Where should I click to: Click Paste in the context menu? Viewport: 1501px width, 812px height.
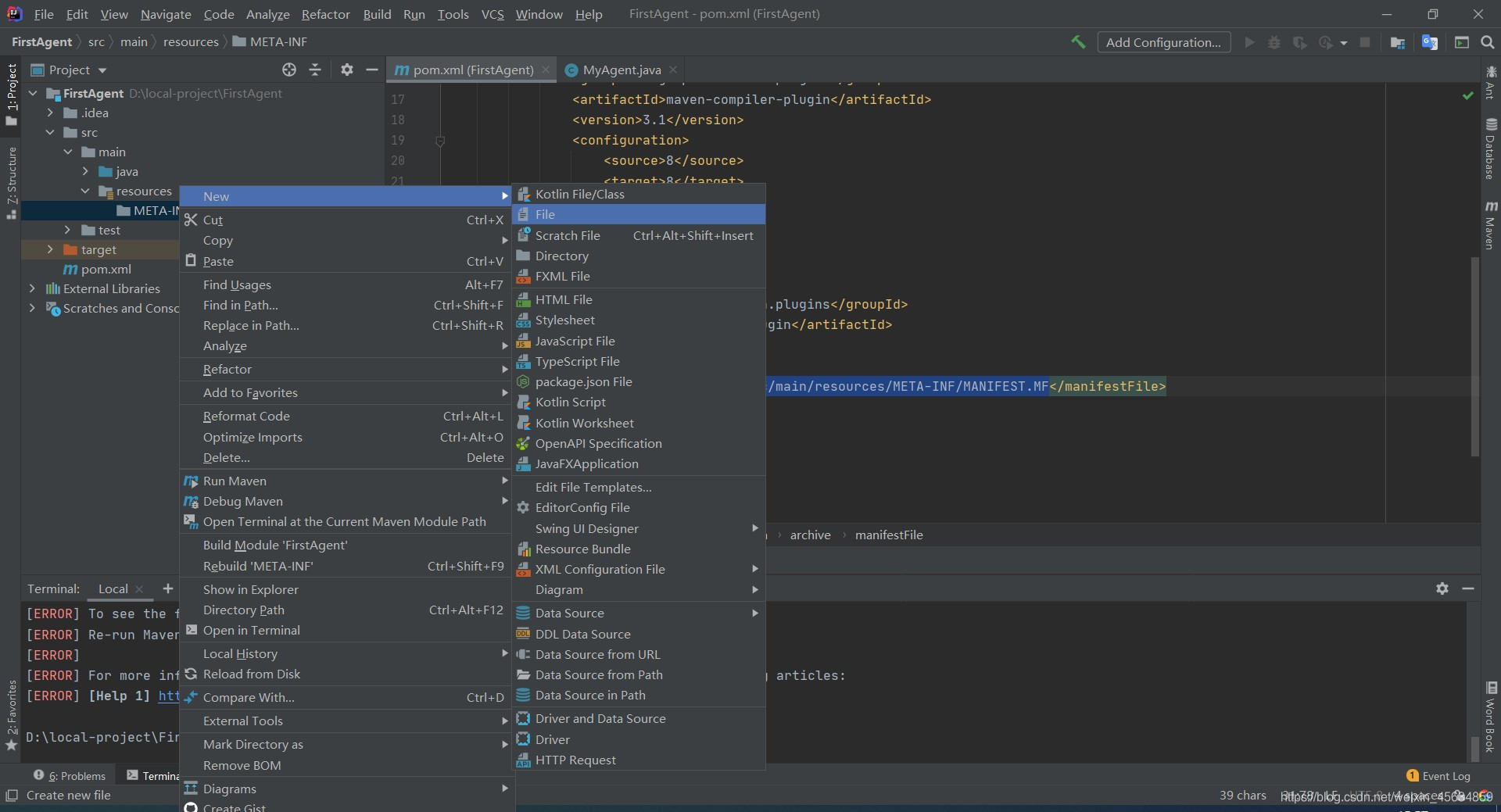(x=346, y=261)
